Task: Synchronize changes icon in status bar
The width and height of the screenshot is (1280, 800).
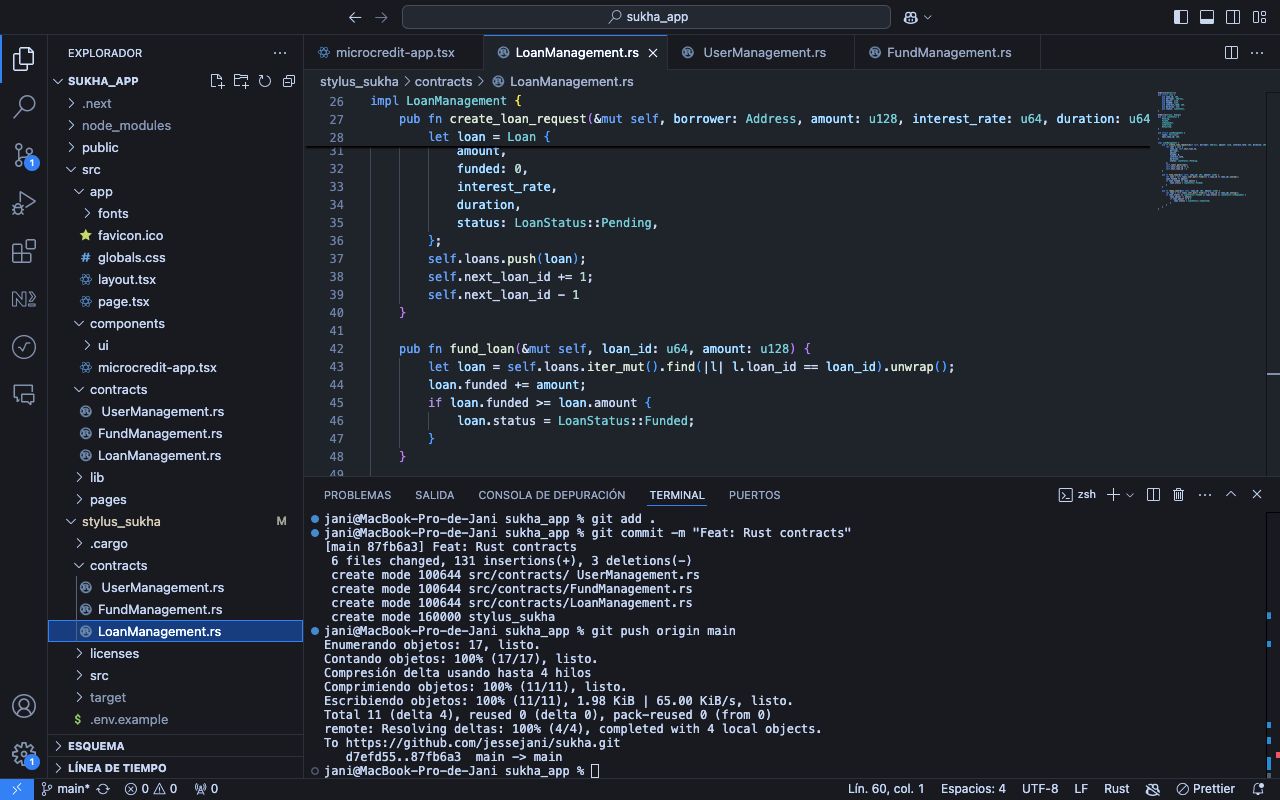Action: 103,788
